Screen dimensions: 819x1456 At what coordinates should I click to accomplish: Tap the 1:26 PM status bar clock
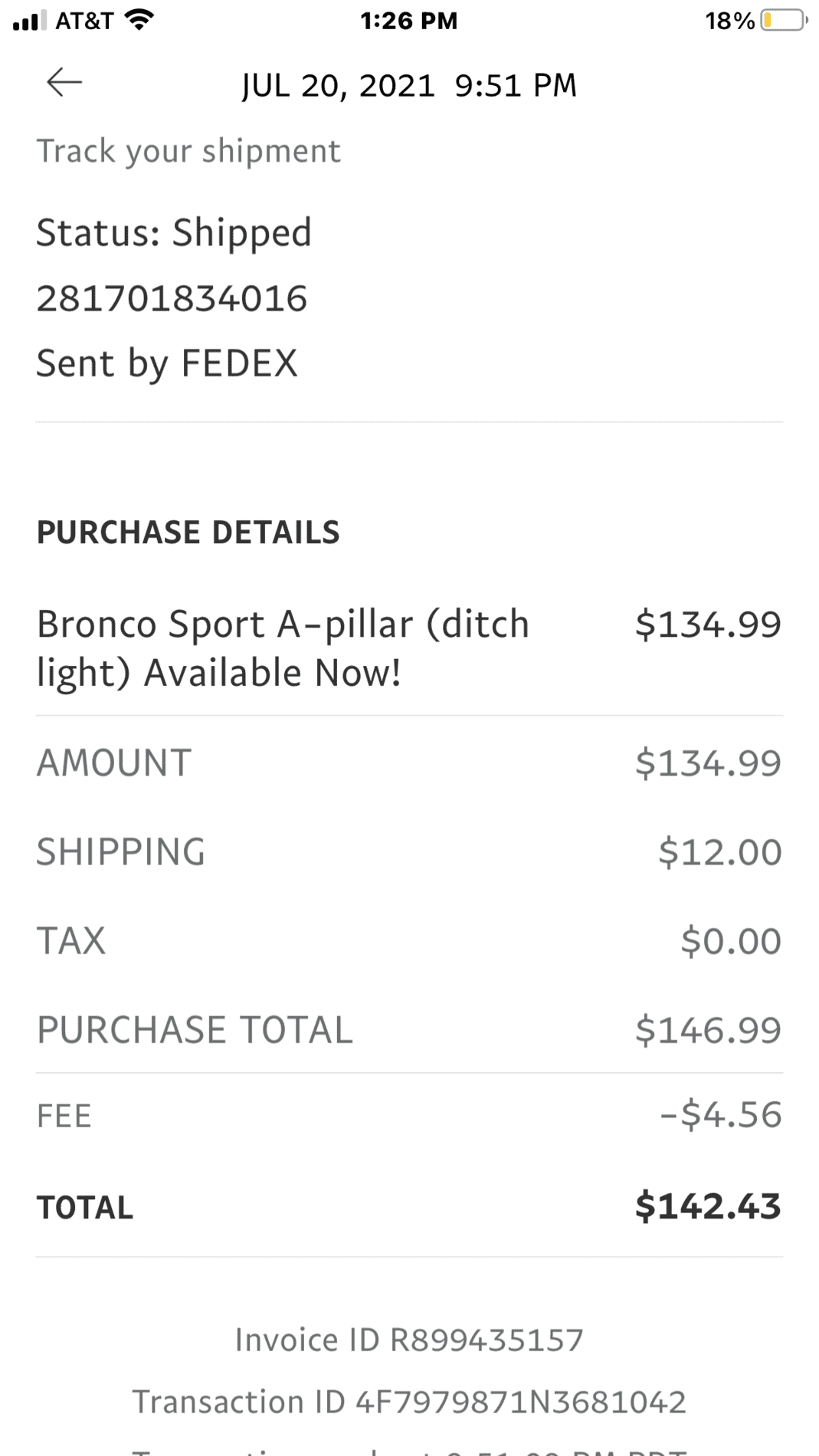pyautogui.click(x=408, y=21)
